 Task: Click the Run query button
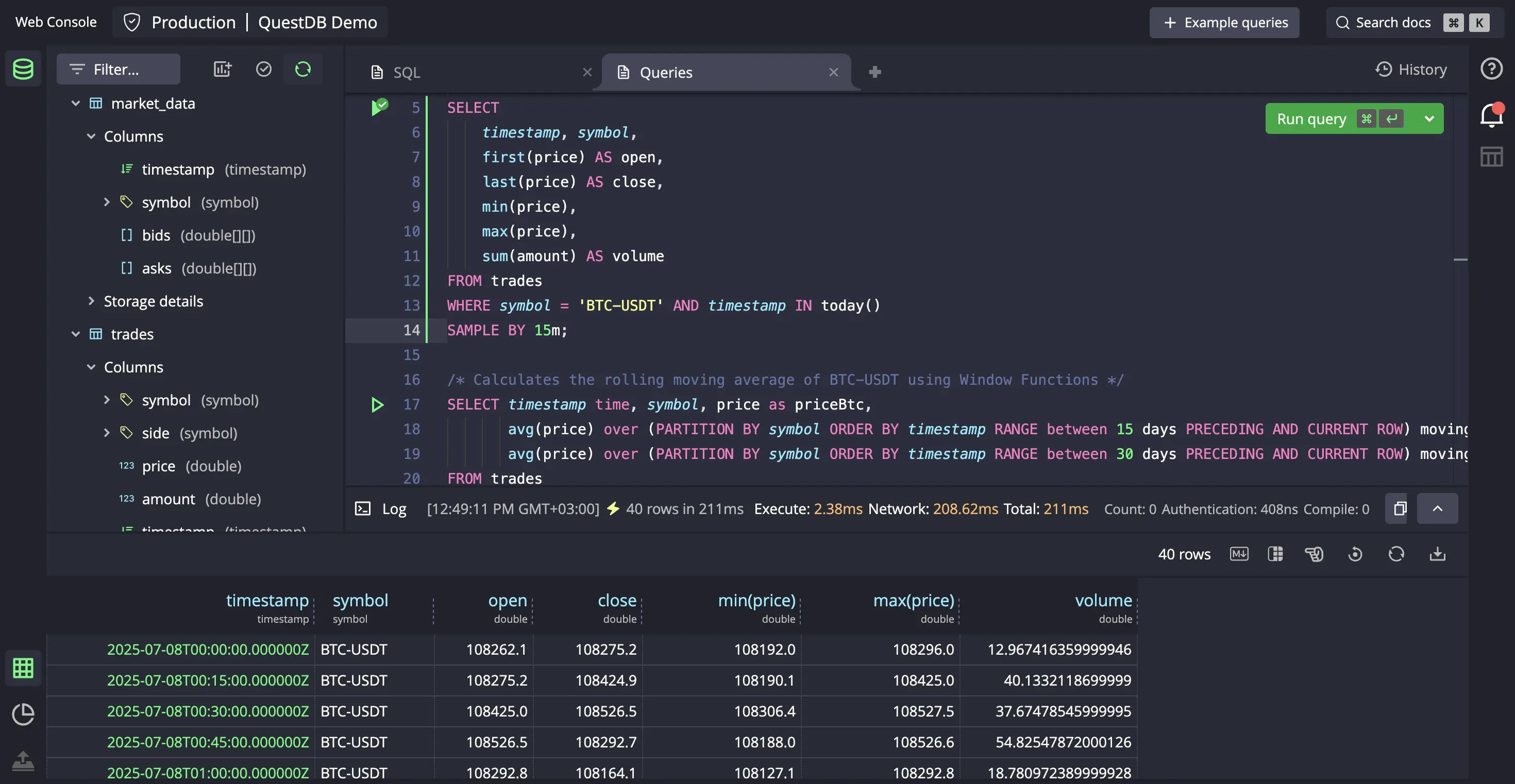tap(1312, 118)
